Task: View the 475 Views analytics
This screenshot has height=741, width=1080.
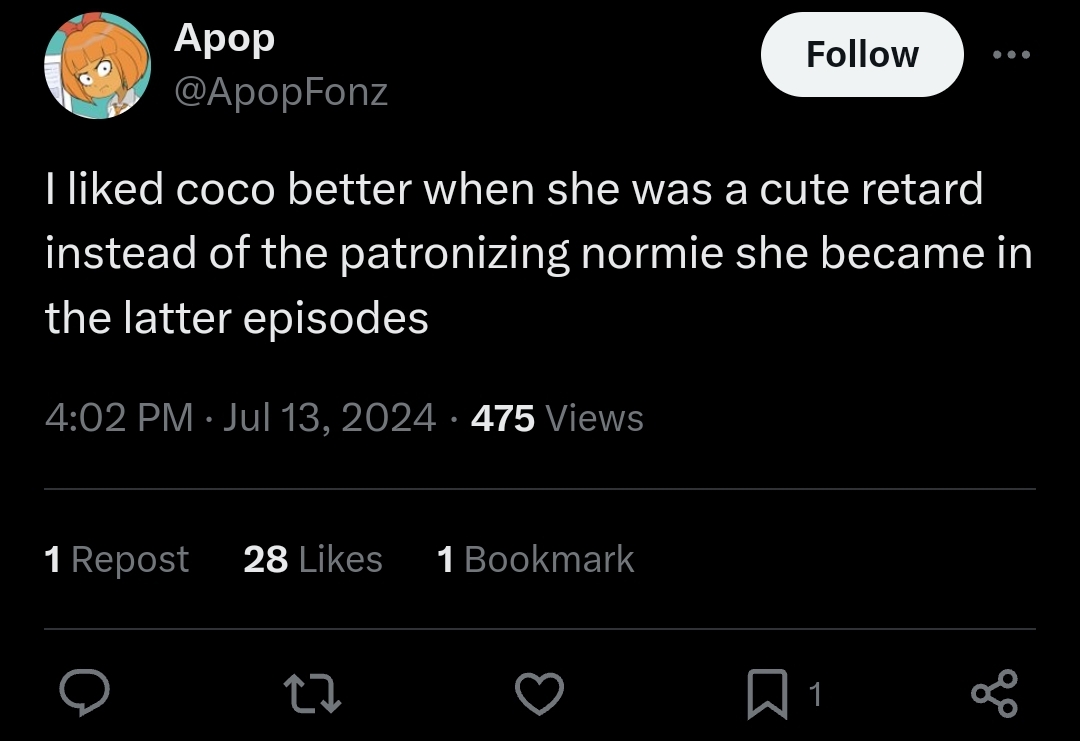Action: coord(557,418)
